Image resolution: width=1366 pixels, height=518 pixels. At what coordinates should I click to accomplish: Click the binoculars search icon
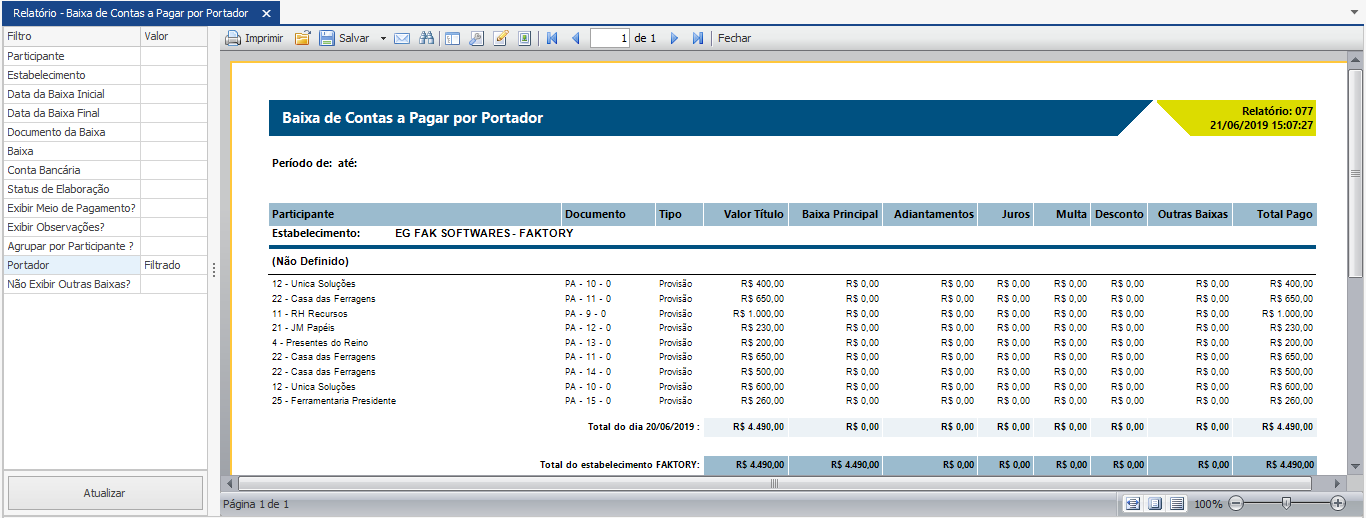click(427, 38)
